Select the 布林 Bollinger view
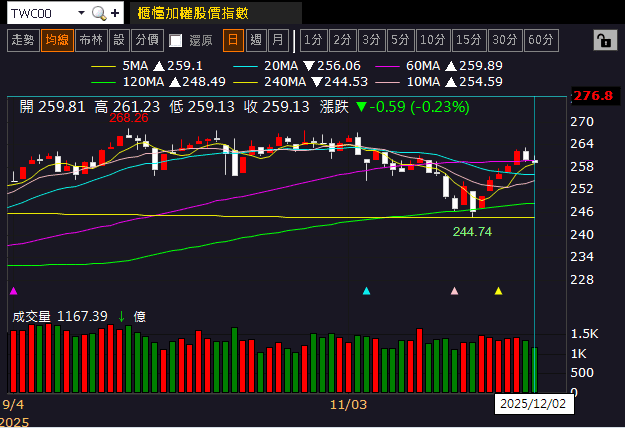Image resolution: width=625 pixels, height=428 pixels. click(91, 40)
